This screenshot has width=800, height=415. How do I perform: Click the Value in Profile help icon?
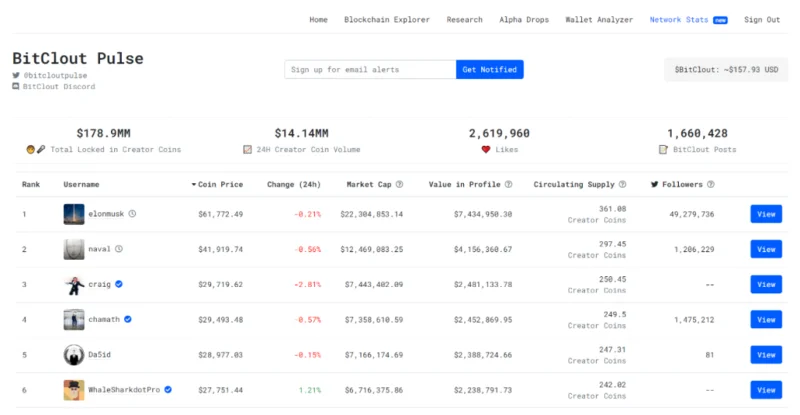coord(509,184)
